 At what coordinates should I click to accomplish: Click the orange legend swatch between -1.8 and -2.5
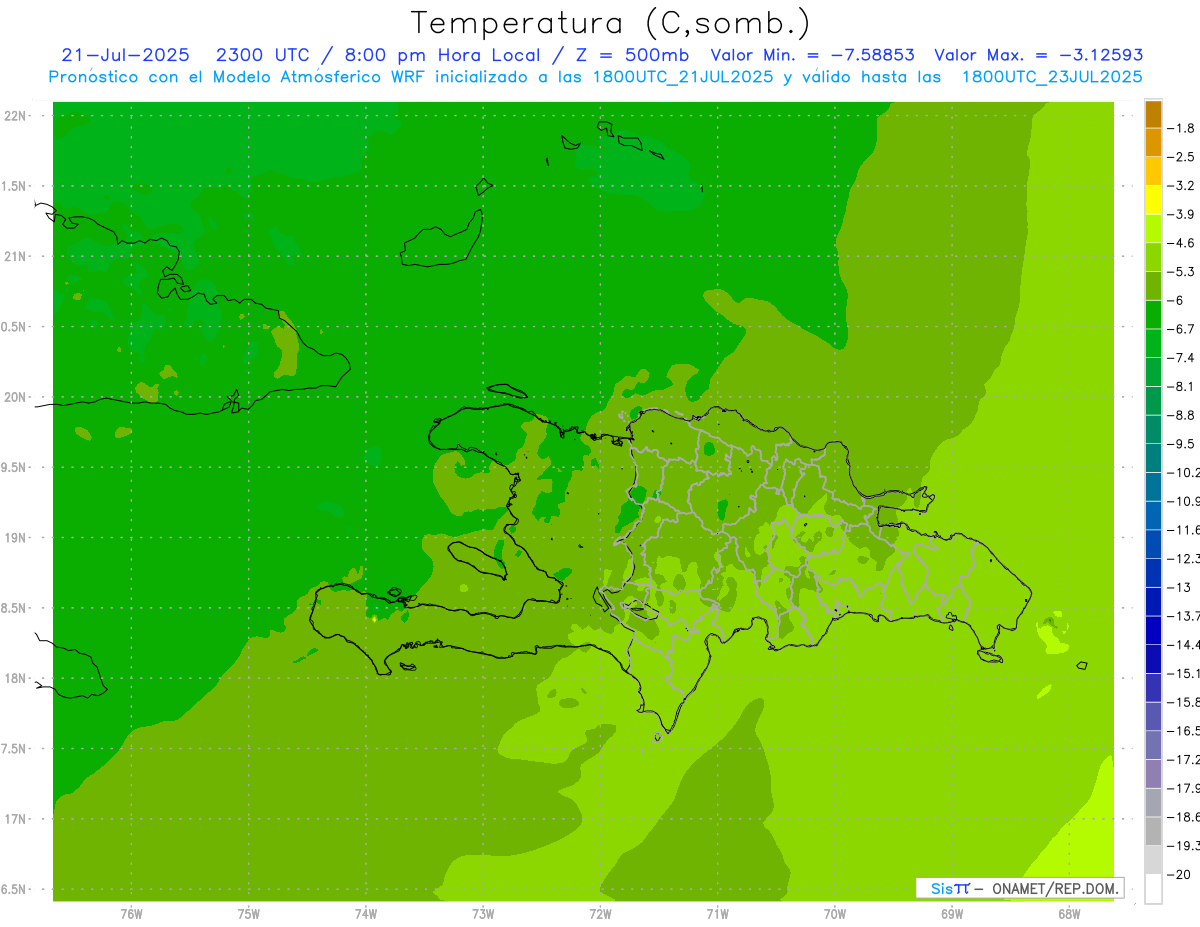(1153, 142)
